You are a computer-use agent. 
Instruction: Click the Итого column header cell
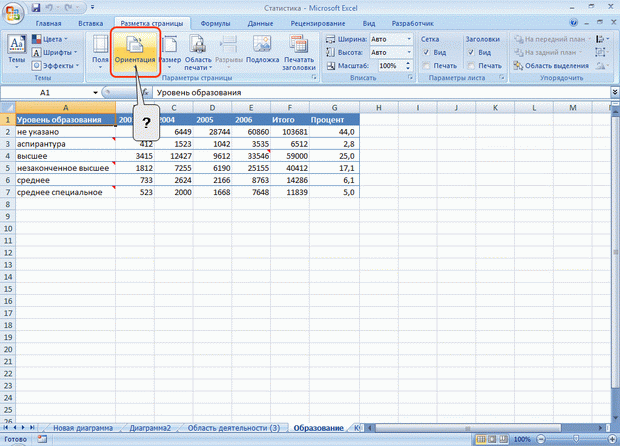290,120
